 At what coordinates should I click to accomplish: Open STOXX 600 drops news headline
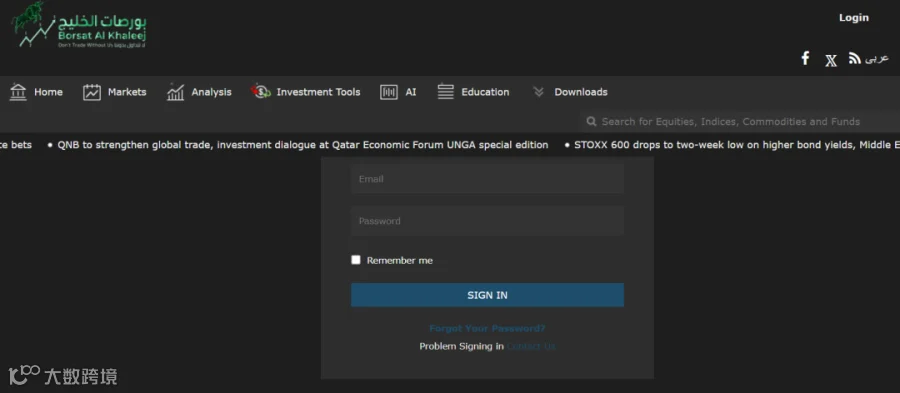pos(737,145)
